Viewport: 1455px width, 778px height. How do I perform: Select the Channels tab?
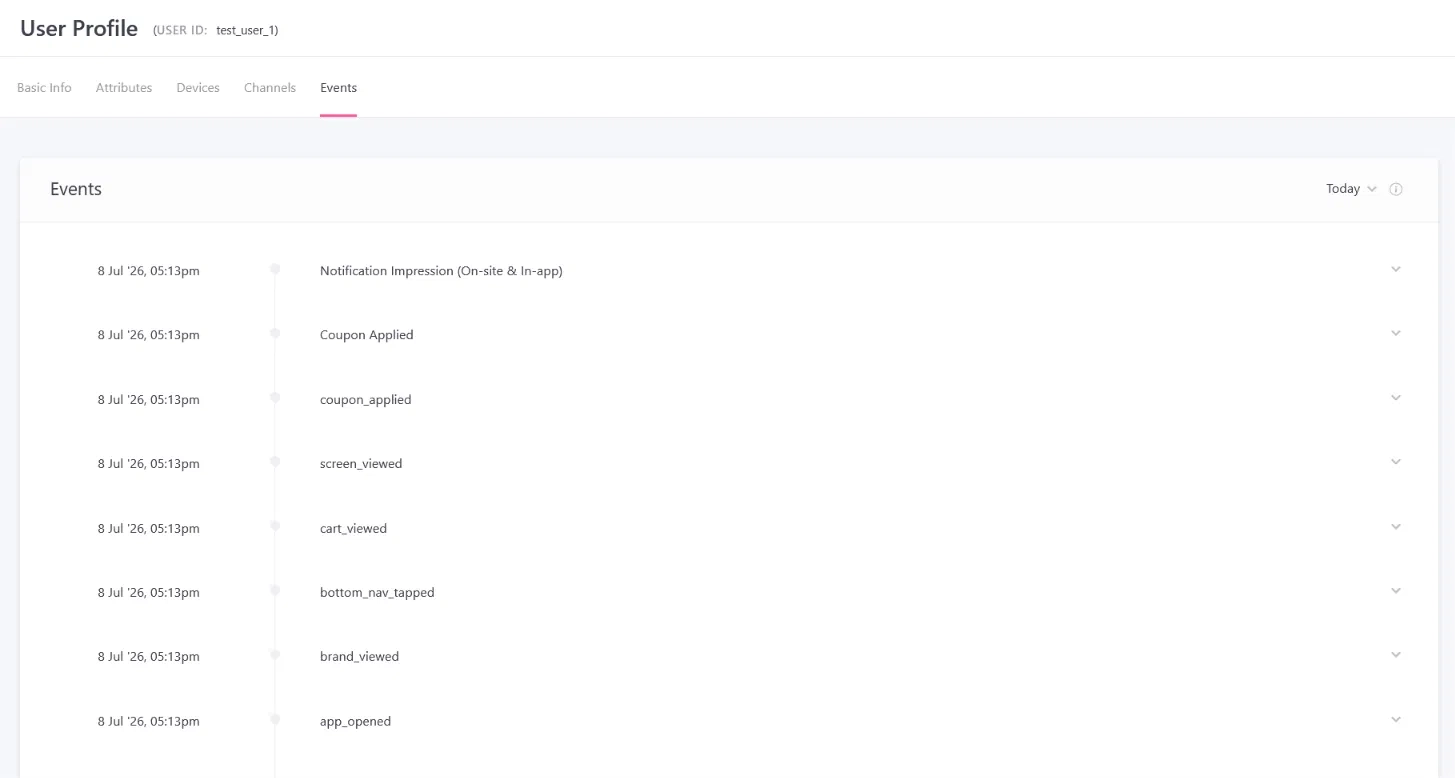click(270, 88)
